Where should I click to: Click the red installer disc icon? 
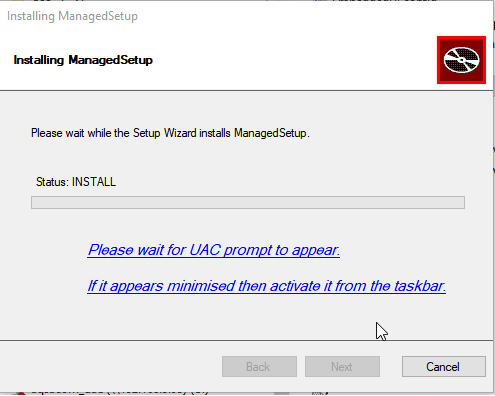pyautogui.click(x=461, y=60)
